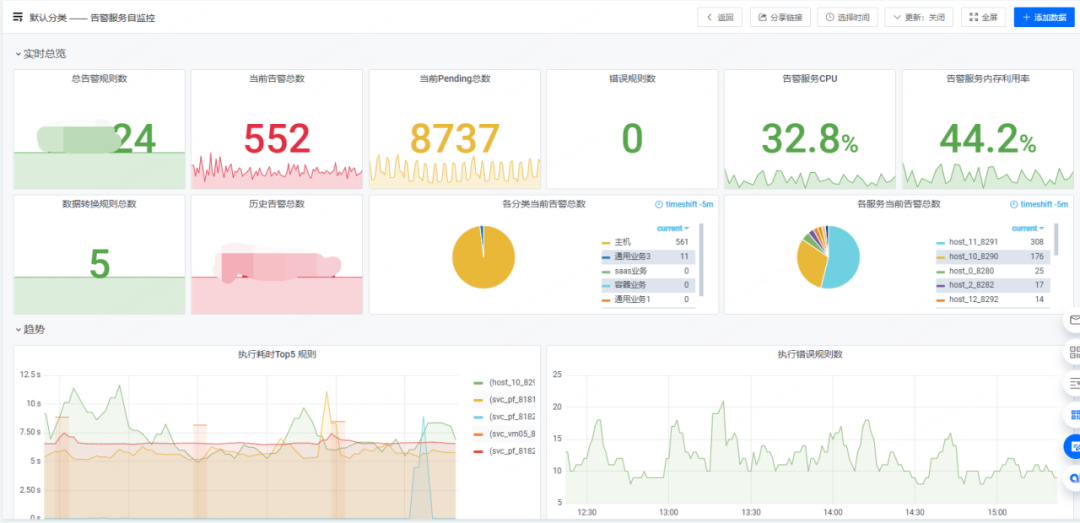Toggle the host_10_8290 legend series

tap(973, 256)
